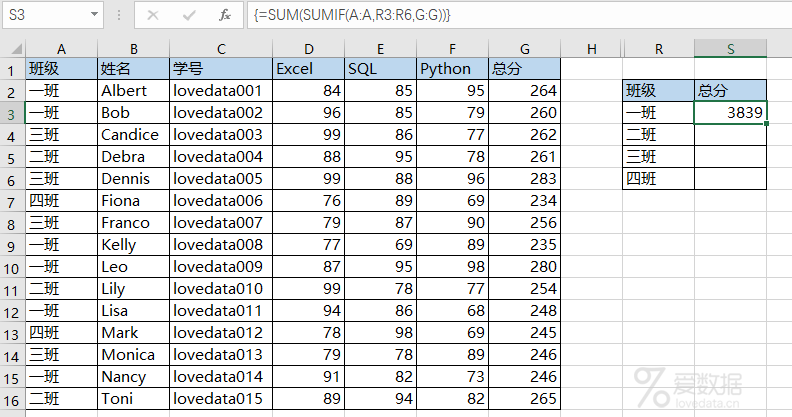The image size is (792, 417).
Task: Select 三班 cell in column R
Action: tap(659, 157)
